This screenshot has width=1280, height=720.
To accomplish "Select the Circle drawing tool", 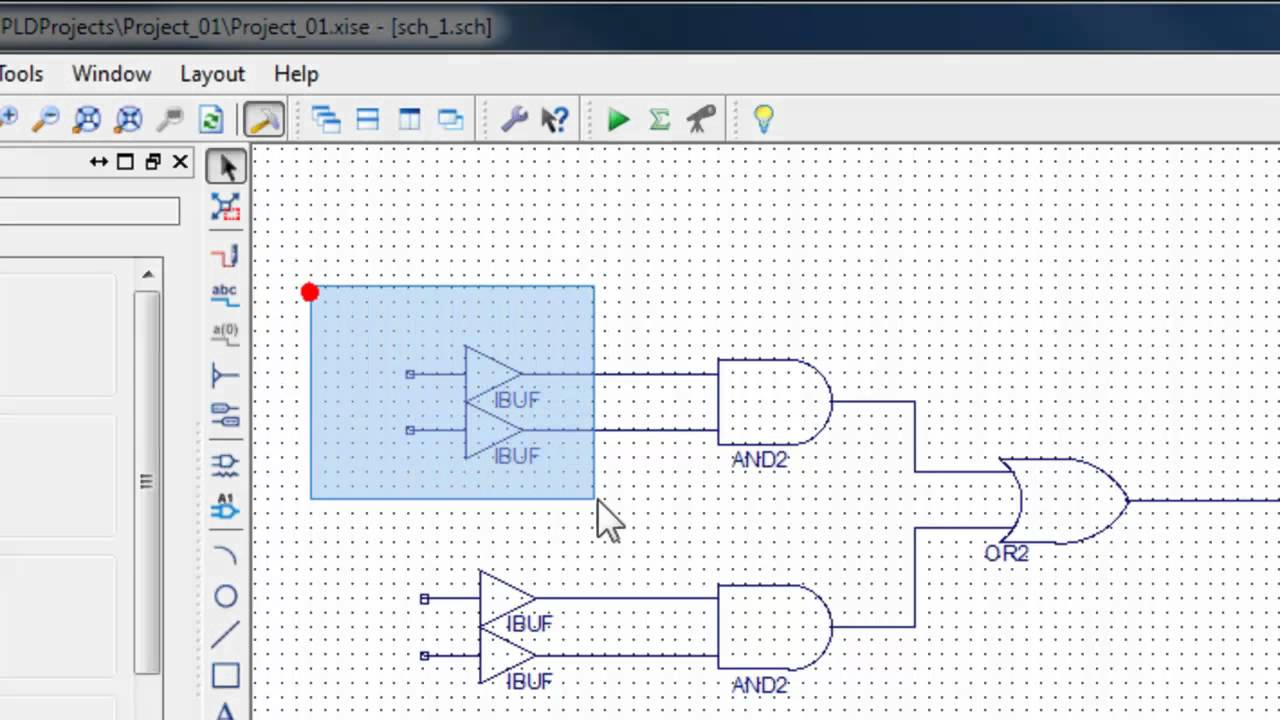I will click(225, 597).
